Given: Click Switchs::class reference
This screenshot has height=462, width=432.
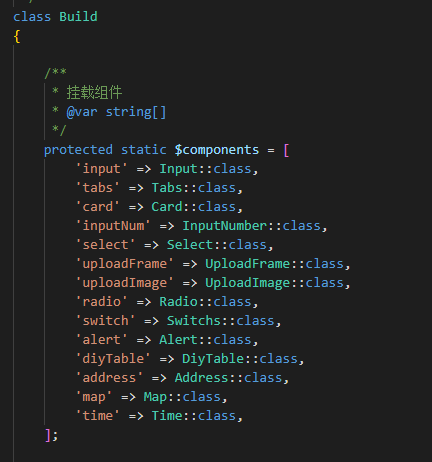Looking at the screenshot, I should (221, 321).
